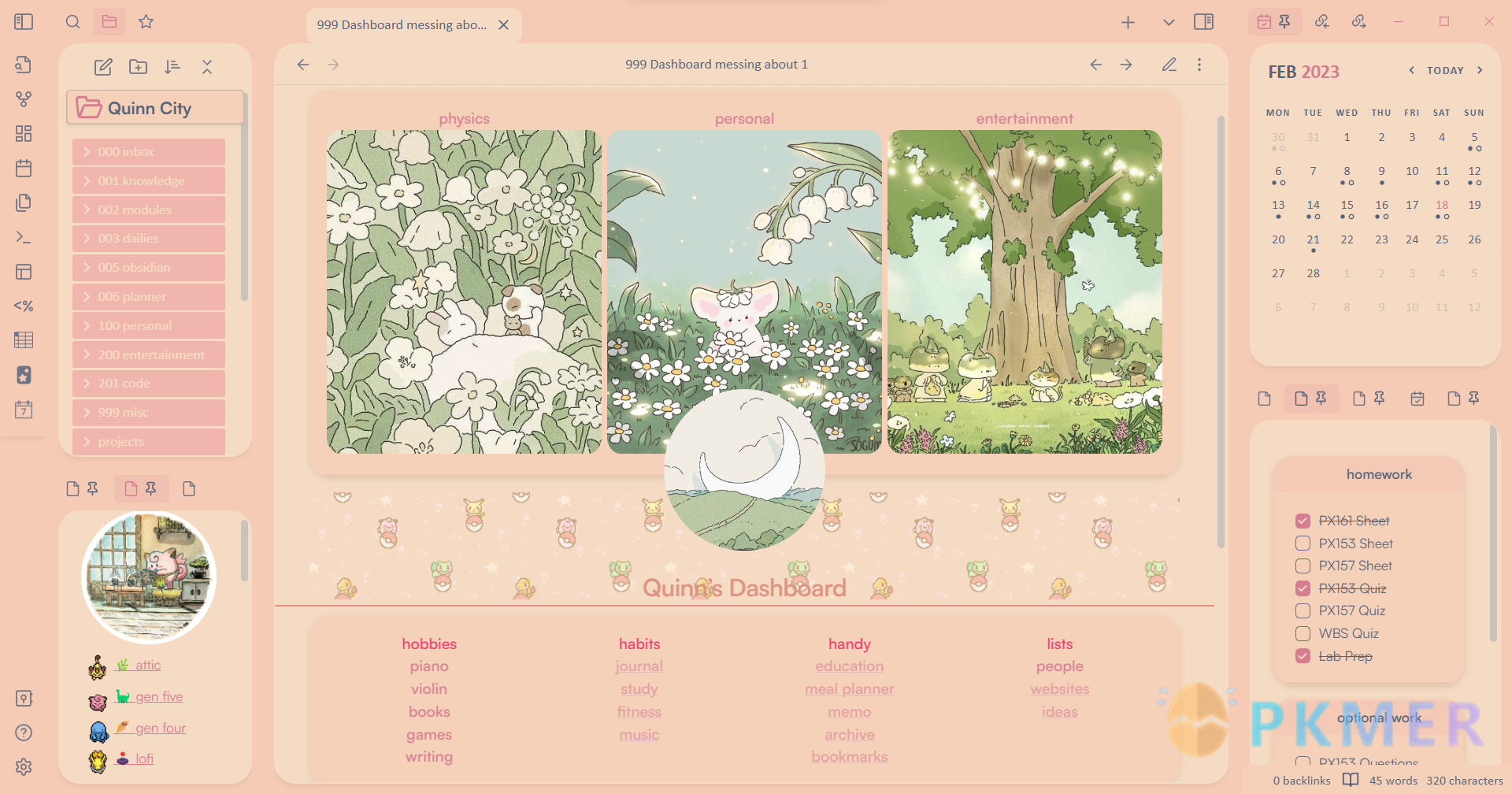Image resolution: width=1512 pixels, height=794 pixels.
Task: Collapse all folders in file explorer
Action: tap(207, 67)
